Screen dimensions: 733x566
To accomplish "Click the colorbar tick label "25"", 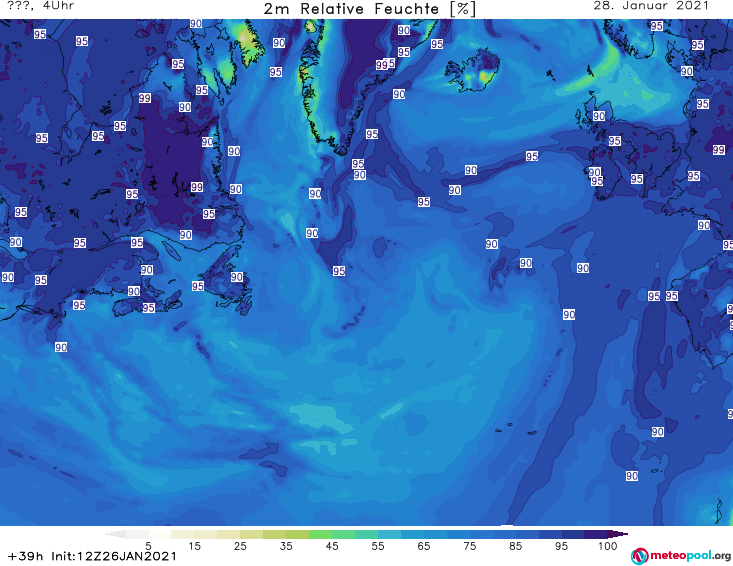I will (x=240, y=546).
